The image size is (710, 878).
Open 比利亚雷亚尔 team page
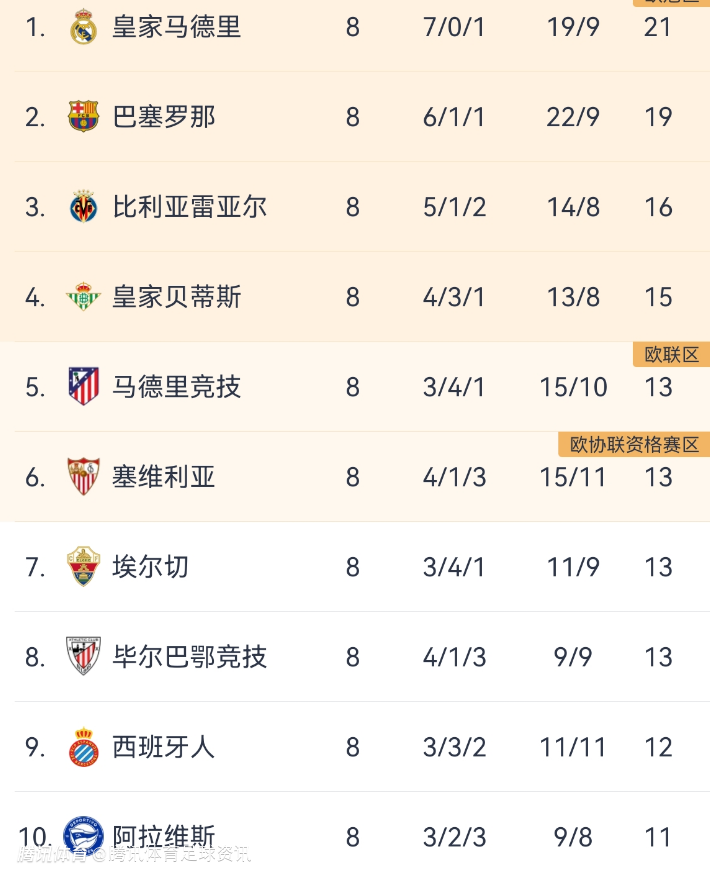[189, 207]
